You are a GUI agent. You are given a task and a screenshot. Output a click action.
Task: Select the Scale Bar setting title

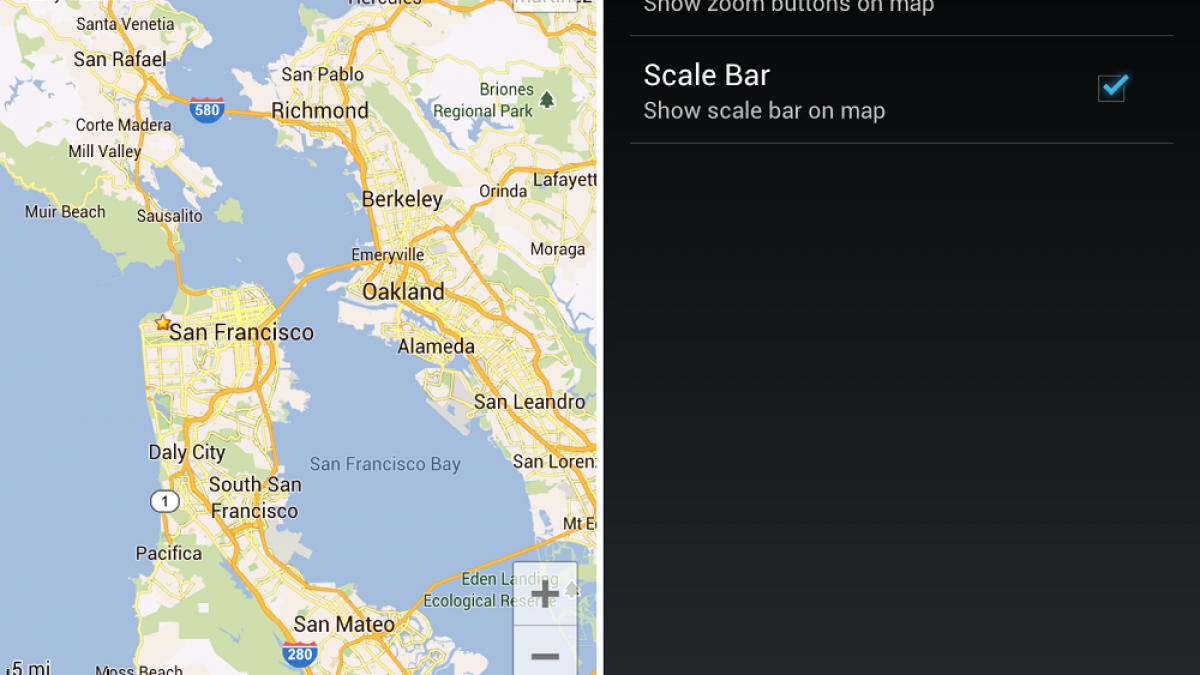point(707,75)
